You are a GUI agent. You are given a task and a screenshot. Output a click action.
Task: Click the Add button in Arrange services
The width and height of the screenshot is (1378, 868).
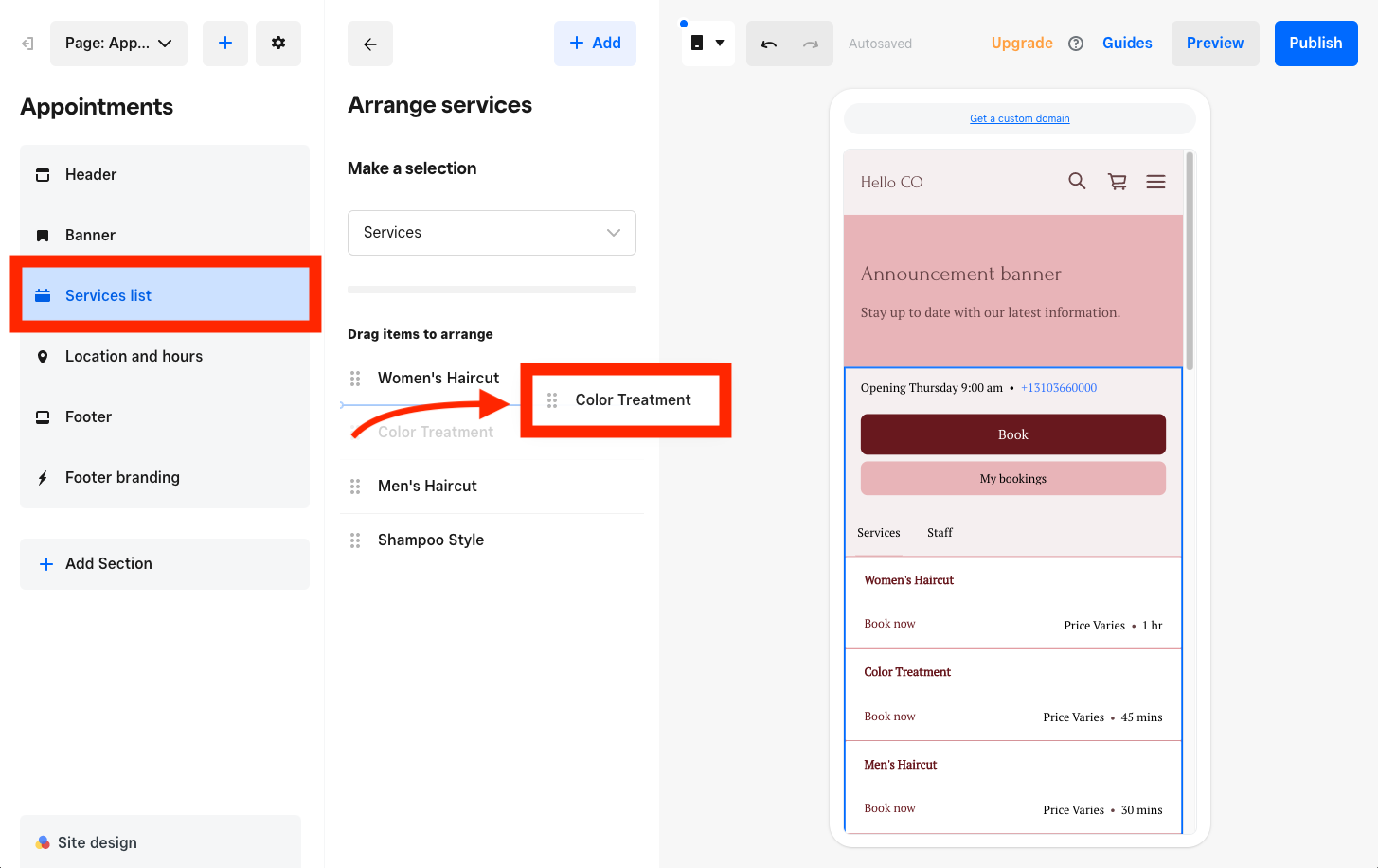(x=595, y=44)
